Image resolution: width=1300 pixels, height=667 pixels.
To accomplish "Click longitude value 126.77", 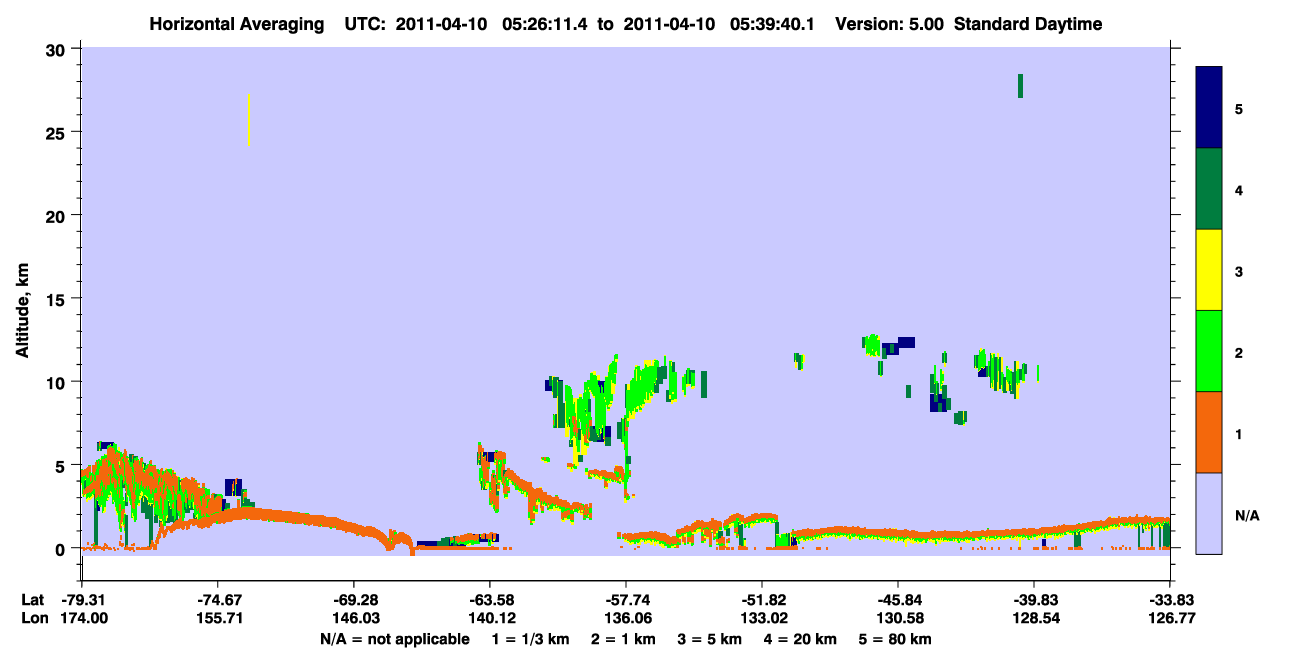I will (1170, 618).
